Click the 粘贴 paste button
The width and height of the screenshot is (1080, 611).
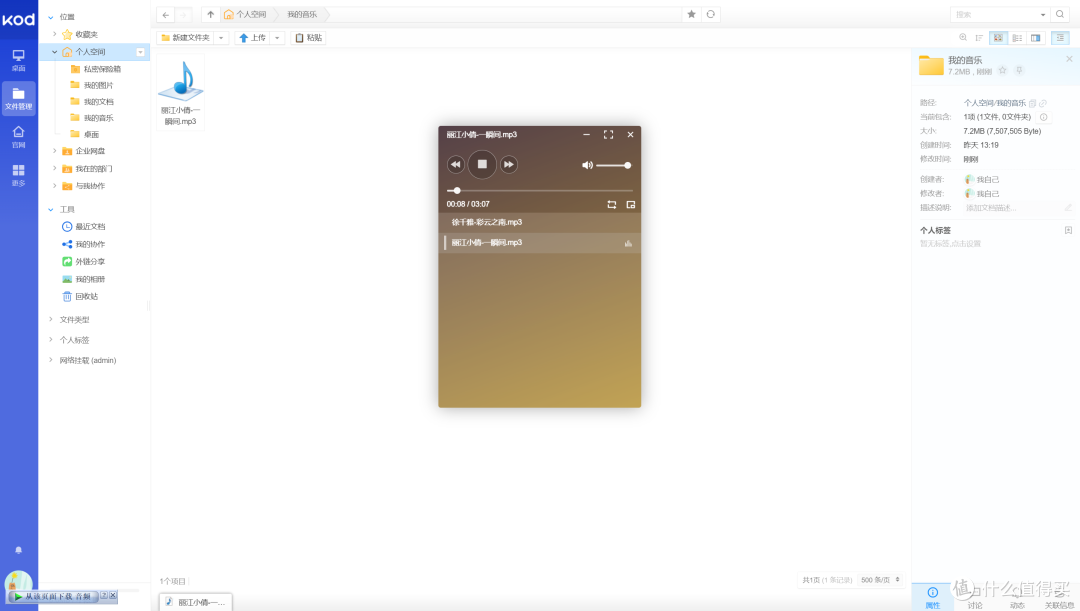point(309,38)
